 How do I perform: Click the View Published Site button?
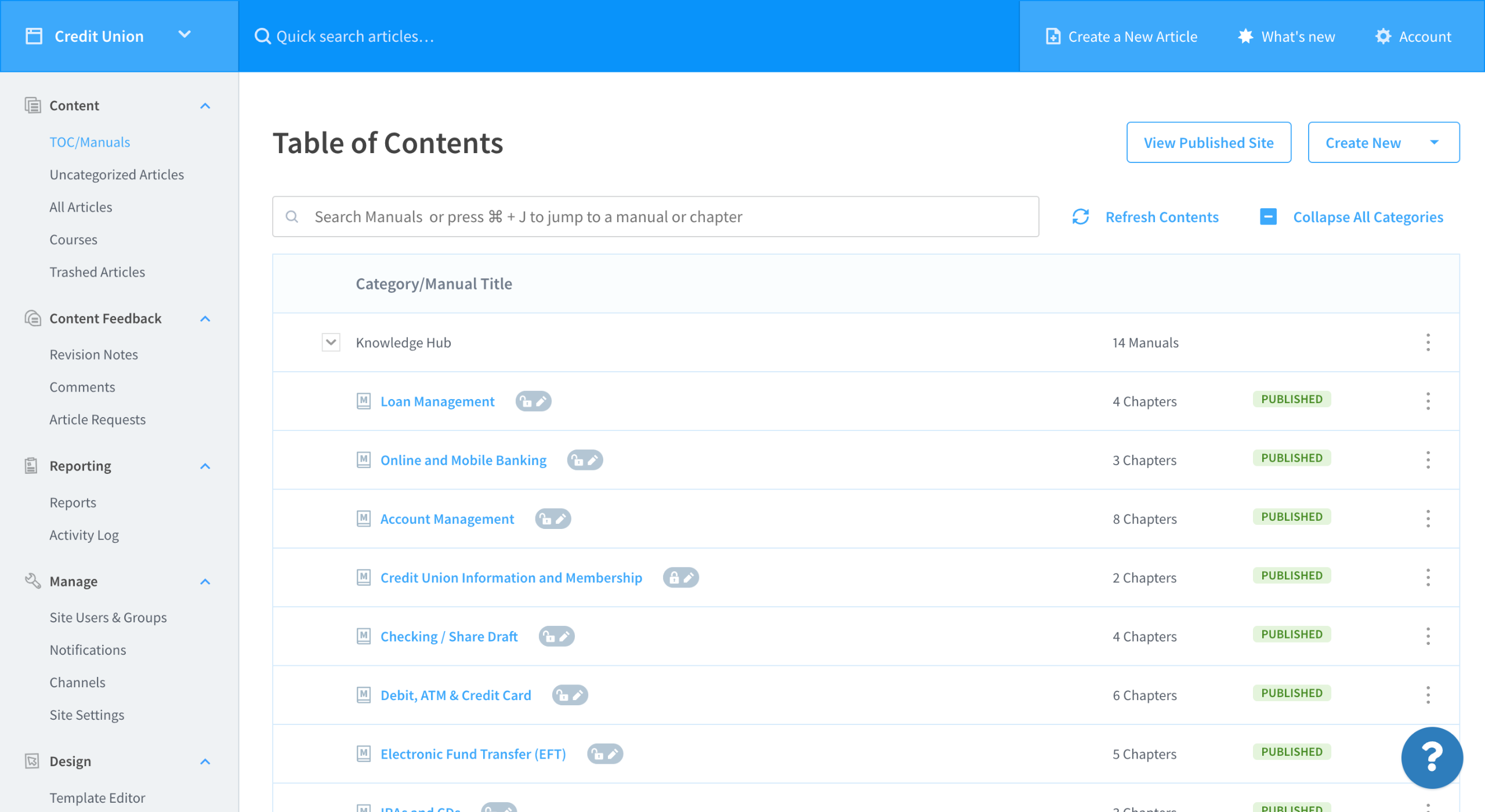pos(1208,143)
